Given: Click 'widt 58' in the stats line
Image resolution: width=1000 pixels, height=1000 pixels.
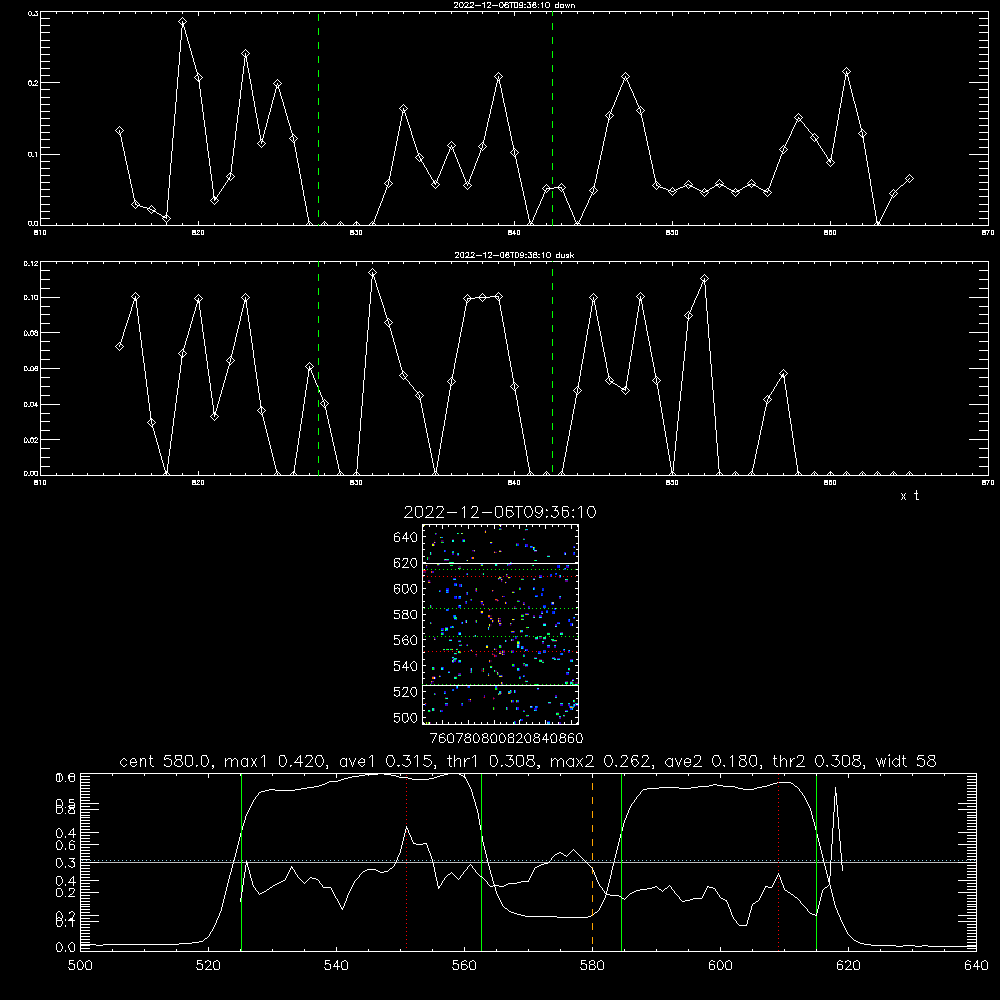Looking at the screenshot, I should 906,761.
